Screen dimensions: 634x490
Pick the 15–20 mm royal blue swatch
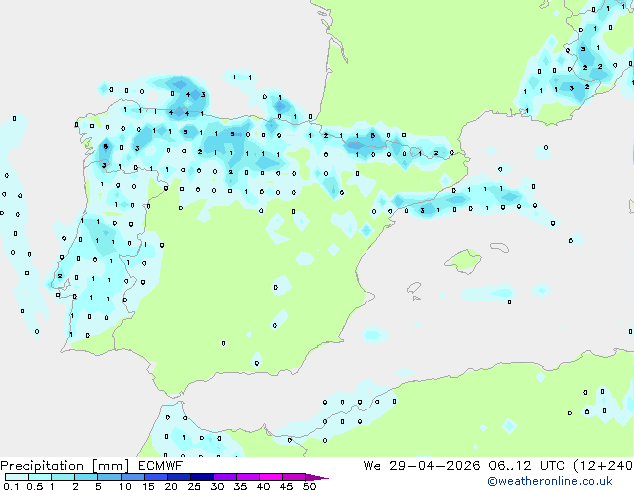coord(156,477)
